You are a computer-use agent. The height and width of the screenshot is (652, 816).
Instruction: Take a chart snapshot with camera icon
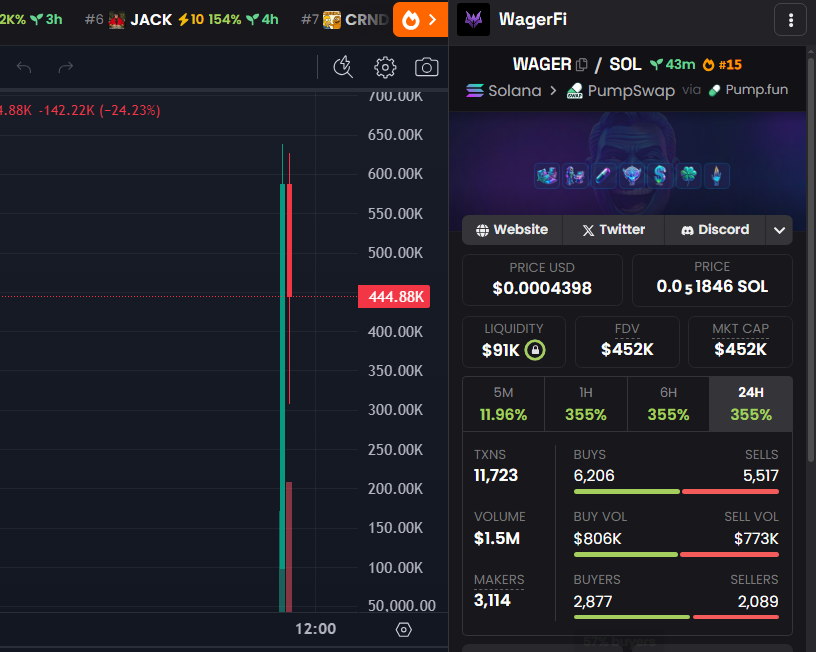pyautogui.click(x=427, y=67)
